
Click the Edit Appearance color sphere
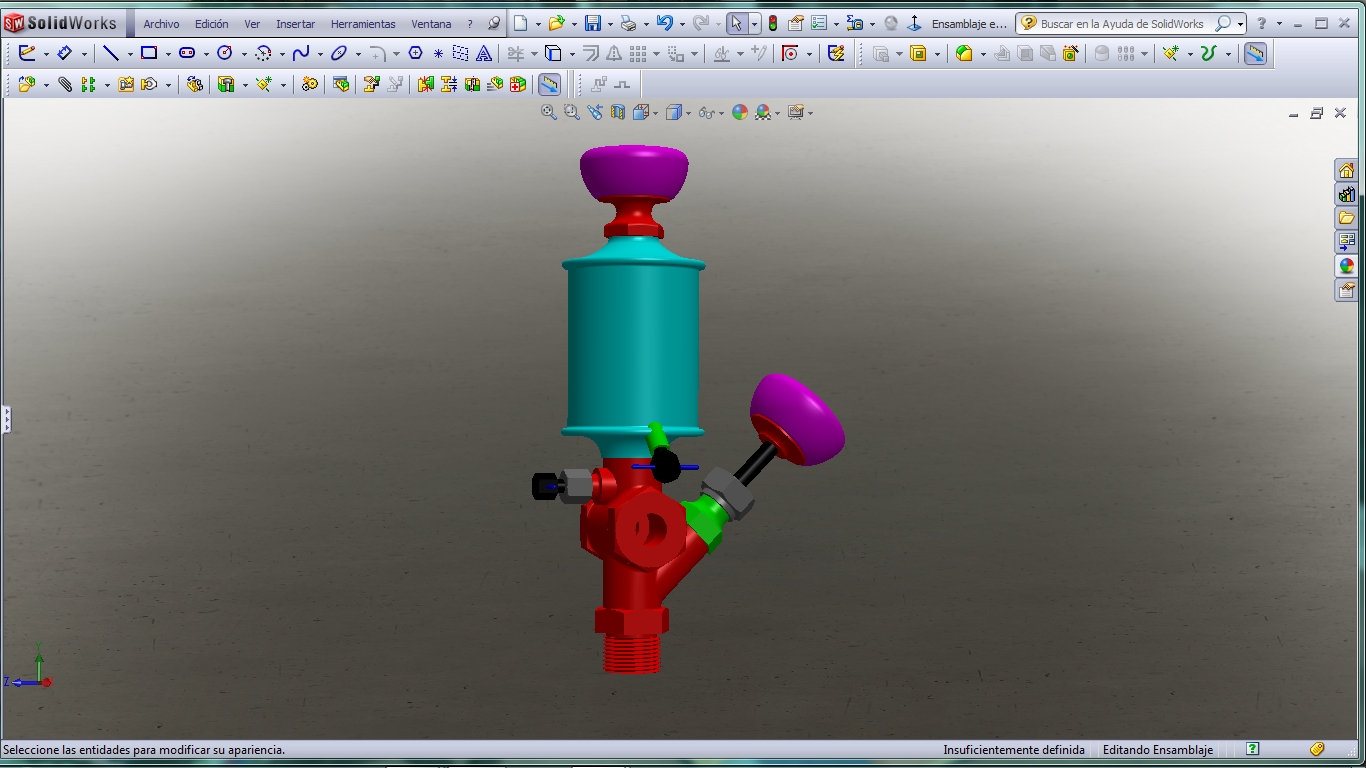tap(740, 113)
